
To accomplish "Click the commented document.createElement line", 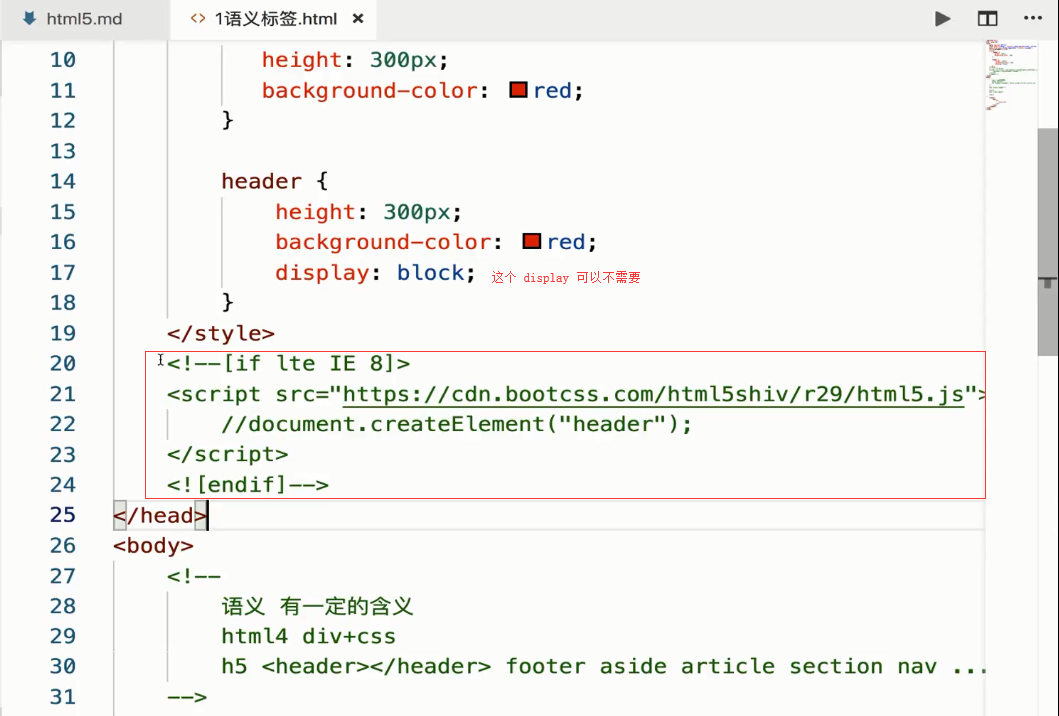I will click(x=457, y=424).
